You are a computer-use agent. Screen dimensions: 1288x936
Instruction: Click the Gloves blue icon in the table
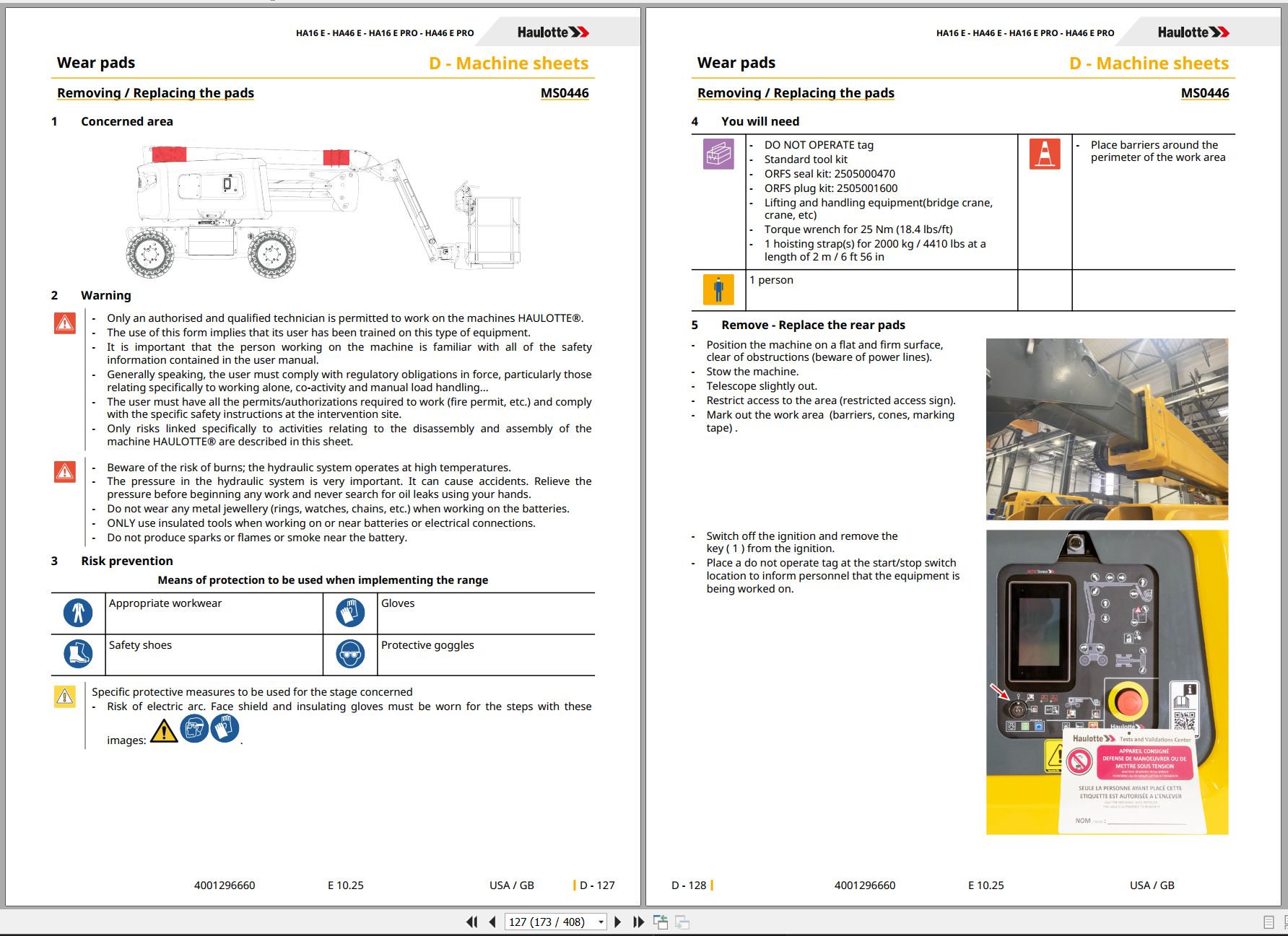pyautogui.click(x=350, y=613)
